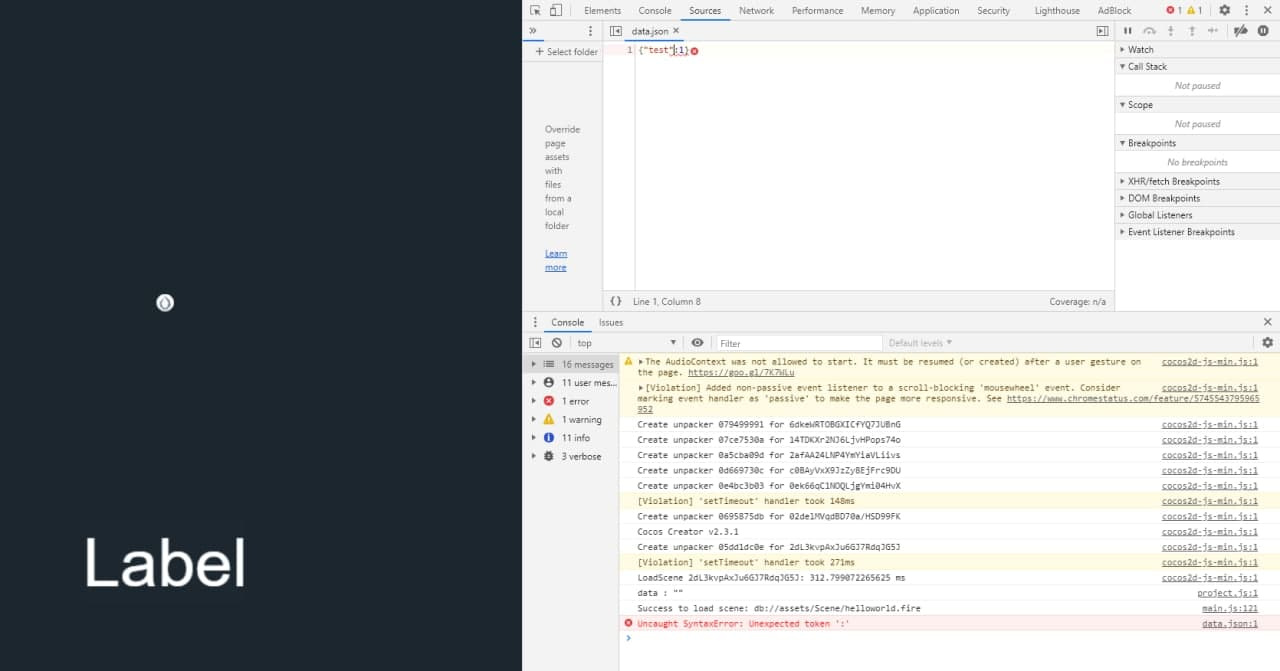This screenshot has width=1280, height=671.
Task: Open the Sources navigator three-dot menu
Action: click(x=590, y=31)
